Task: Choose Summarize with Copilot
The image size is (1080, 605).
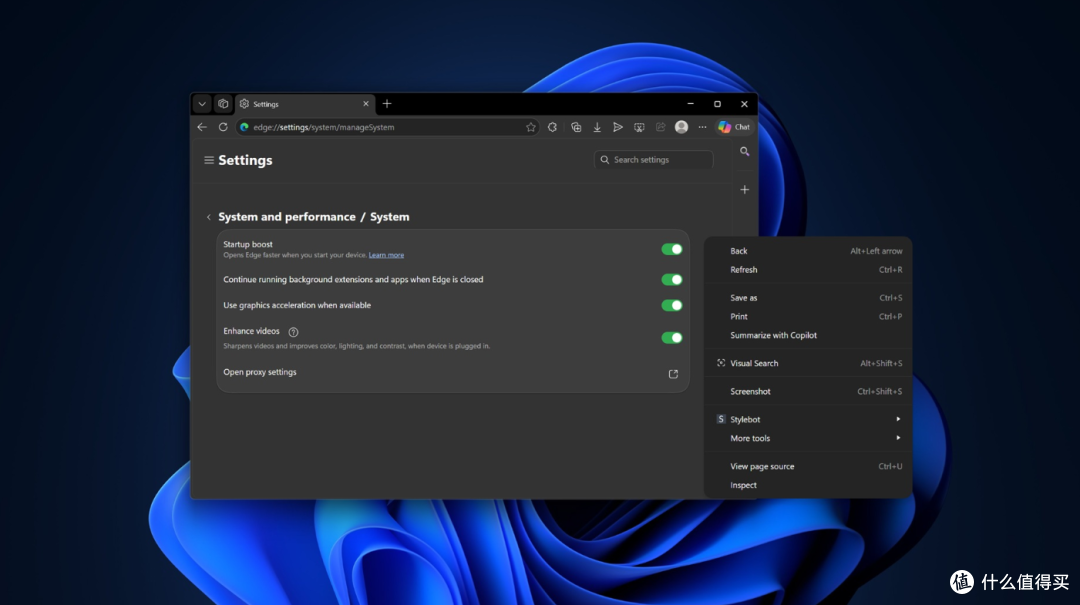Action: pyautogui.click(x=808, y=336)
